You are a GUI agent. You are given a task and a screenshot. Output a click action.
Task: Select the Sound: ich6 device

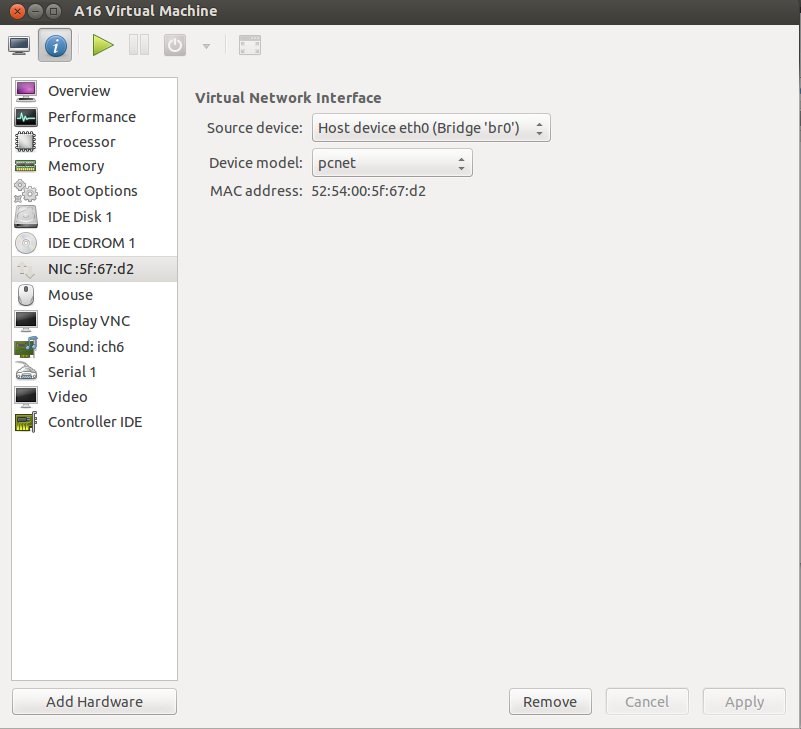pos(85,346)
